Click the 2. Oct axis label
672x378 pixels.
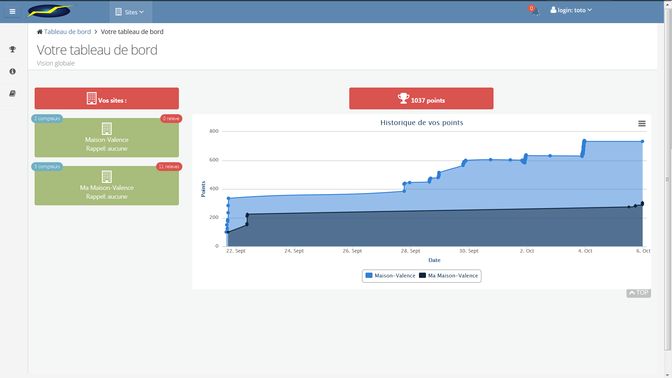[x=527, y=251]
